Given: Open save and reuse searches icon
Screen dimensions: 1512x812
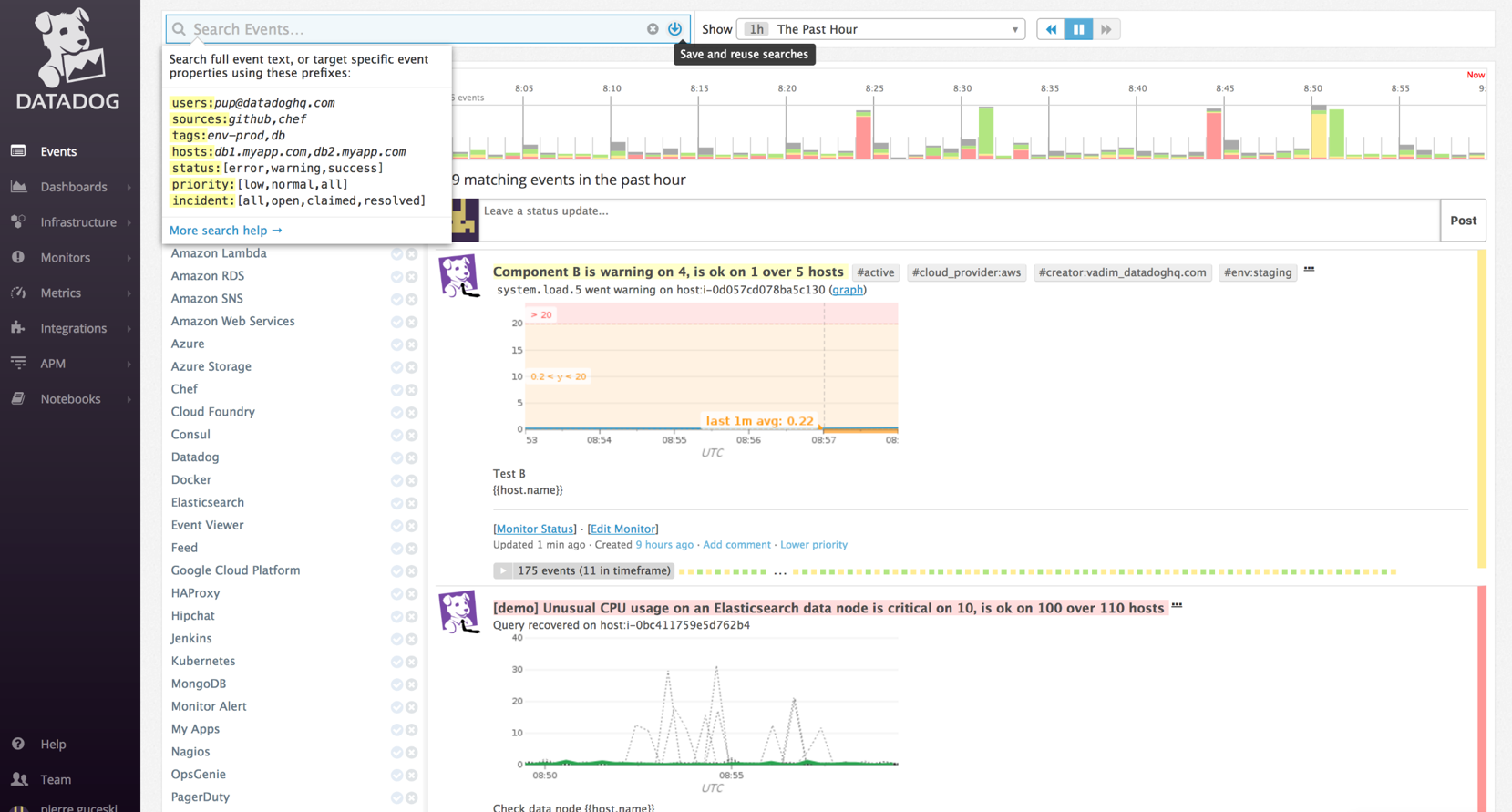Looking at the screenshot, I should coord(675,29).
